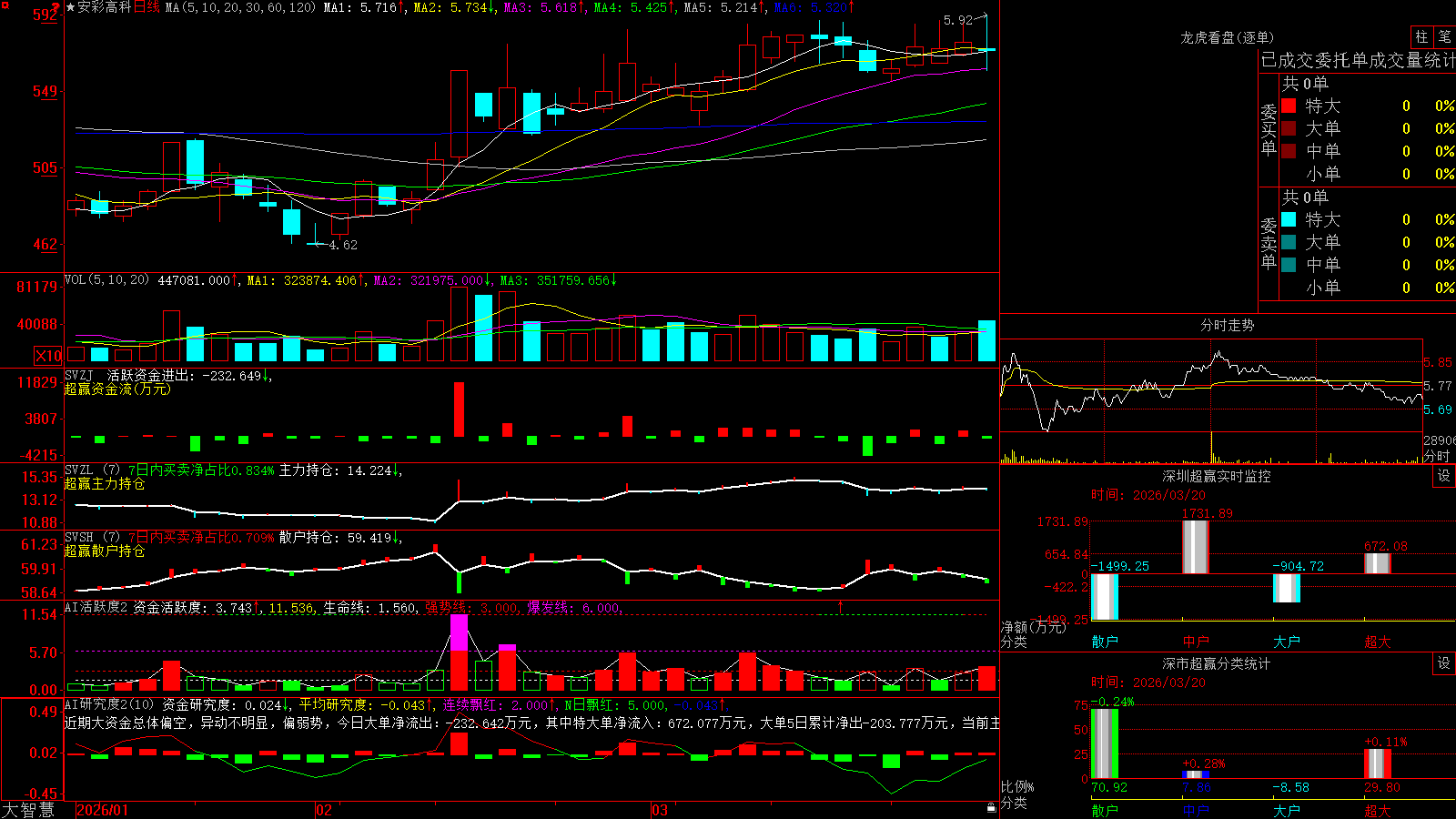The height and width of the screenshot is (819, 1456).
Task: Click the AI研究度2(10) indicator name
Action: pyautogui.click(x=110, y=704)
